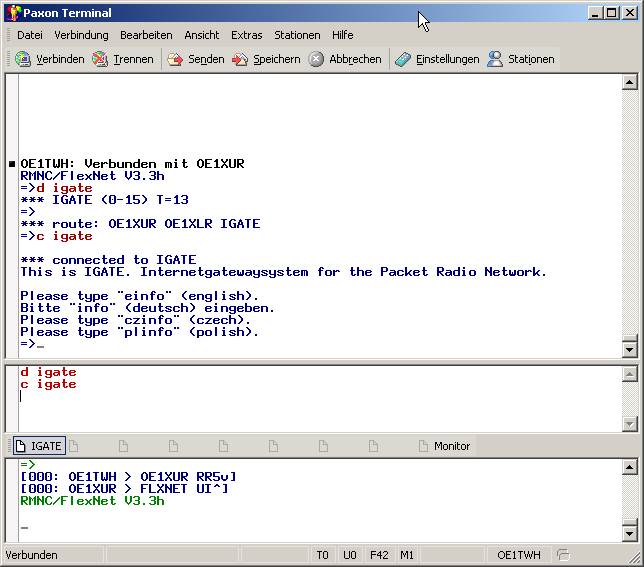Viewport: 644px width, 567px height.
Task: Click monitor line "OE1XUR > FLXNET UI^"
Action: click(124, 489)
